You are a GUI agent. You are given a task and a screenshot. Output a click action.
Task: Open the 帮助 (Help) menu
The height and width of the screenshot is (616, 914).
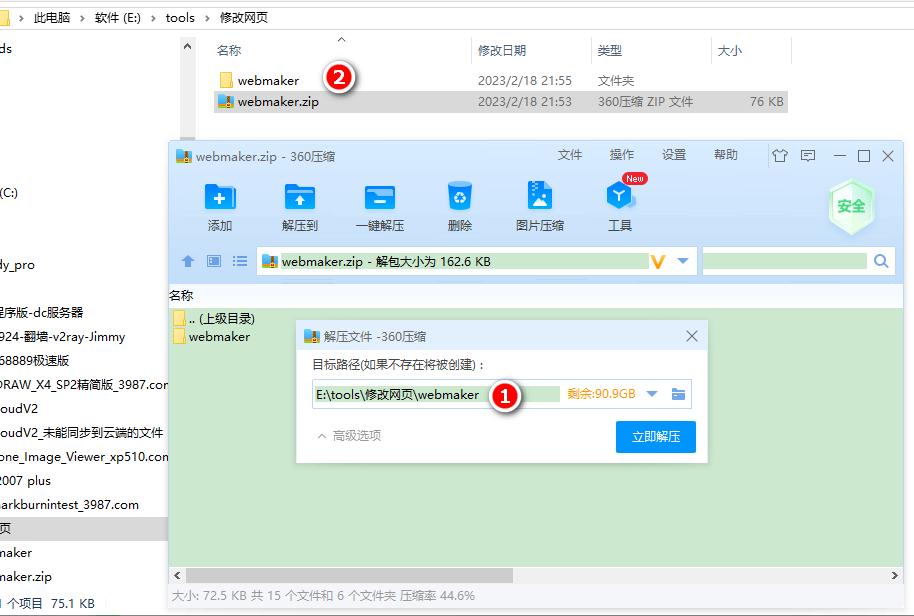[x=726, y=155]
